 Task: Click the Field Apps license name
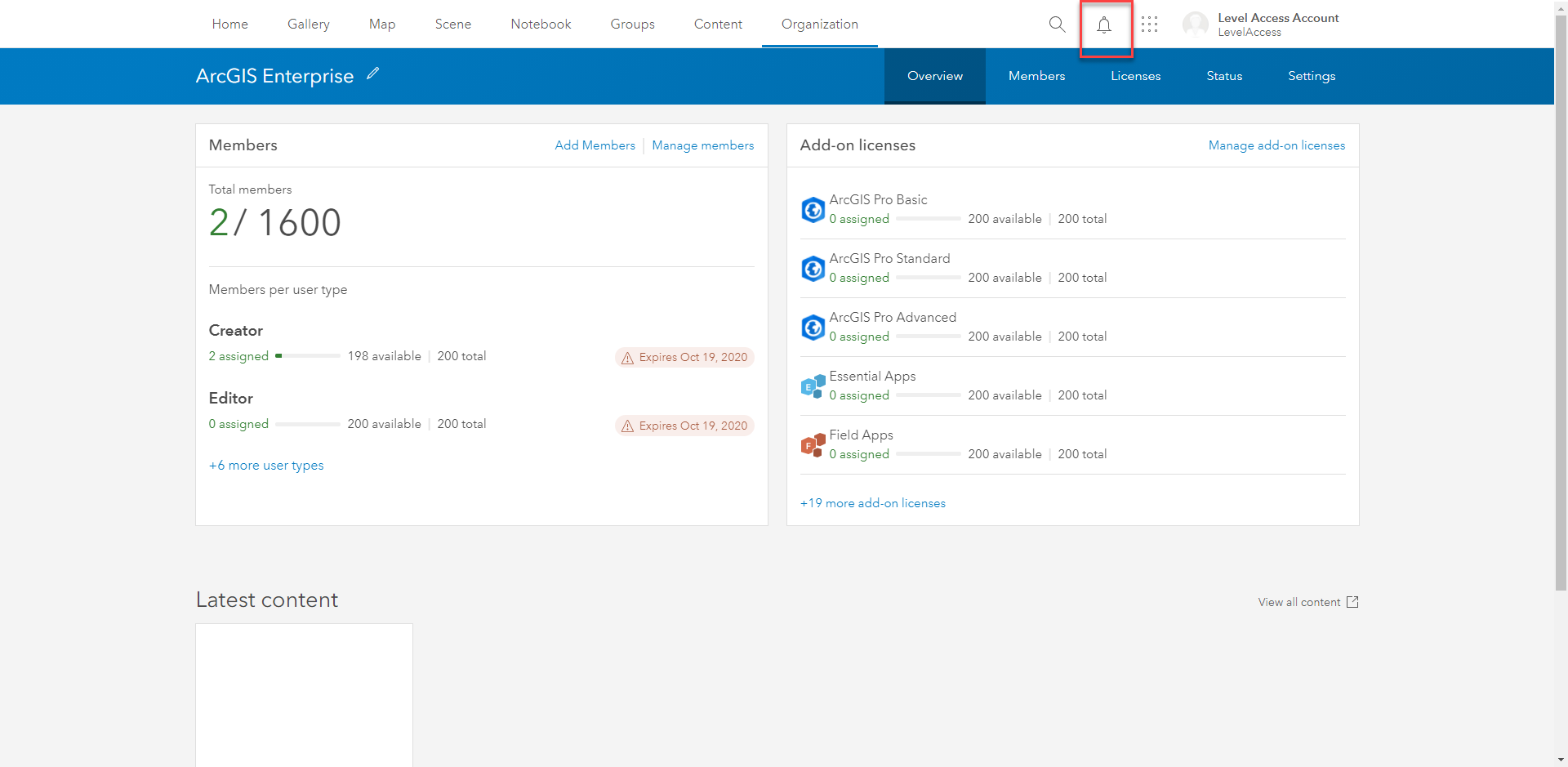click(861, 435)
